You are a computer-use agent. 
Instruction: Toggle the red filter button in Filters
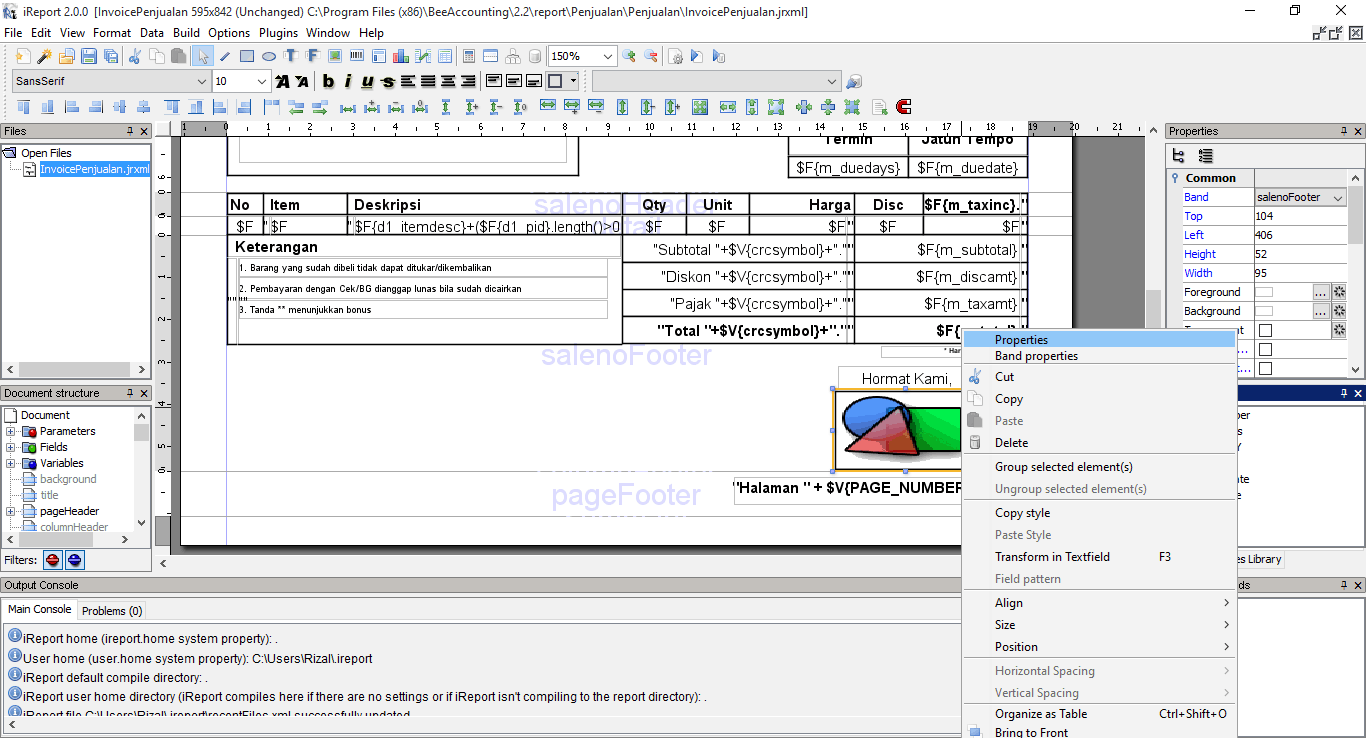(52, 560)
